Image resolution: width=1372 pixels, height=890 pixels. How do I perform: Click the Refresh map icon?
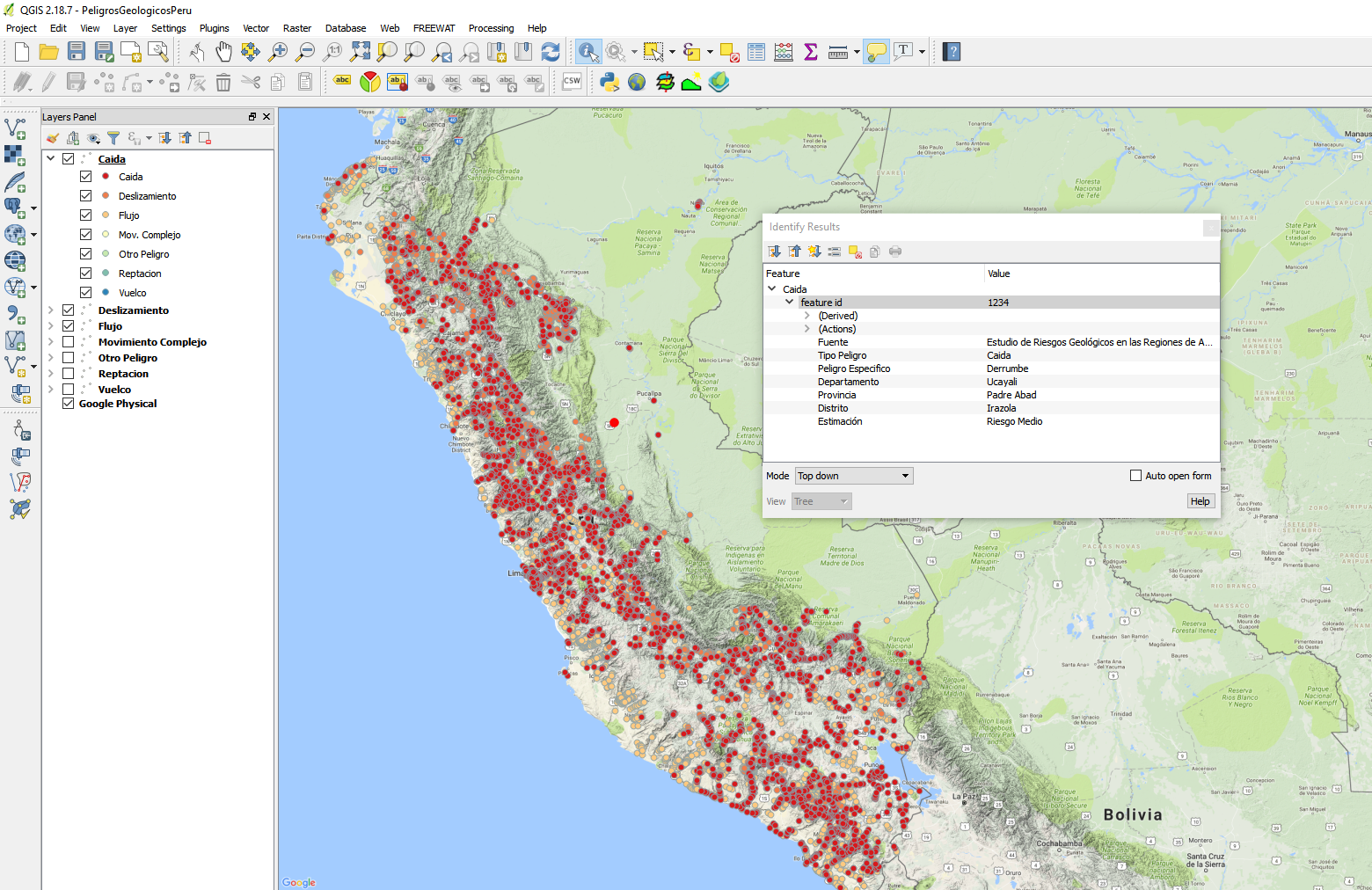coord(551,52)
